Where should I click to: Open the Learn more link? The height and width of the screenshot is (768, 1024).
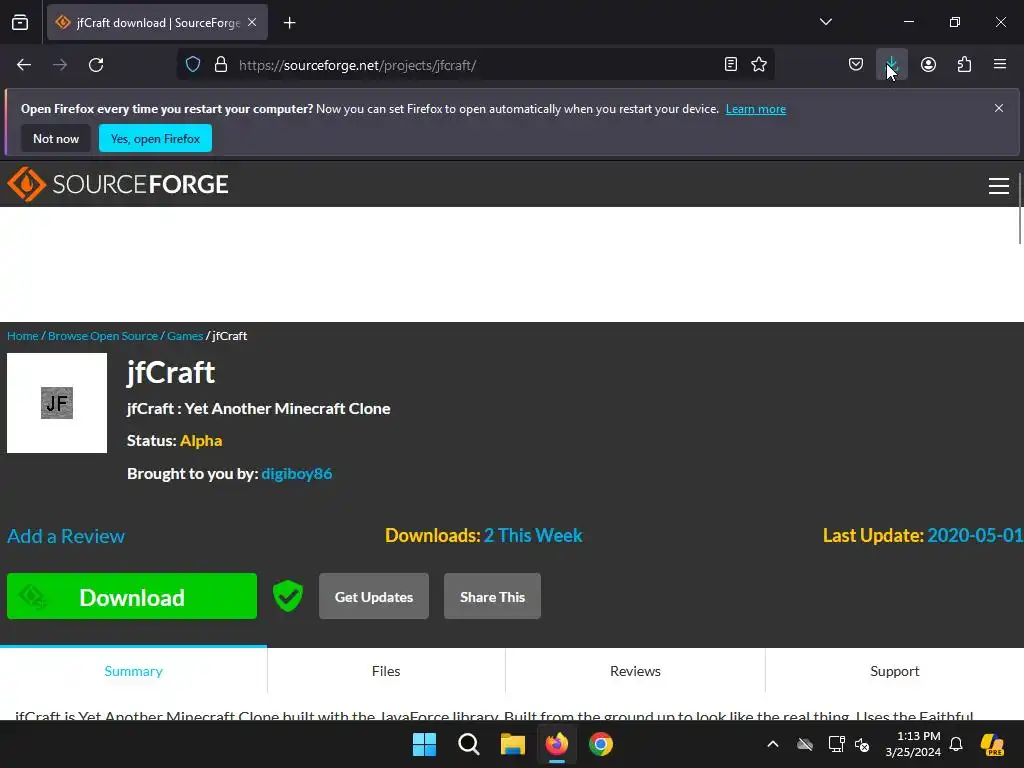point(756,109)
